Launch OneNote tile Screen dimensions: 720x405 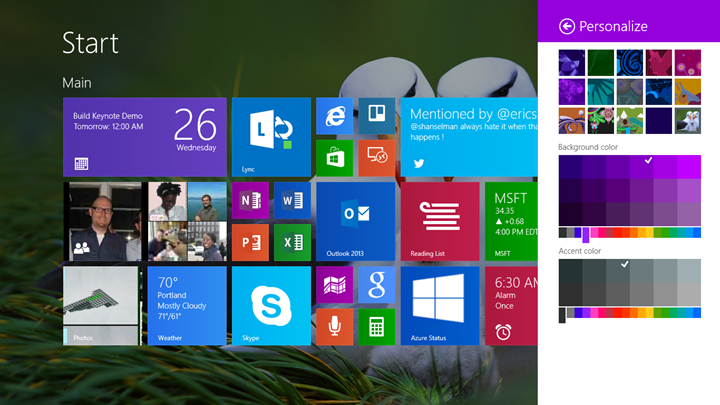click(250, 200)
